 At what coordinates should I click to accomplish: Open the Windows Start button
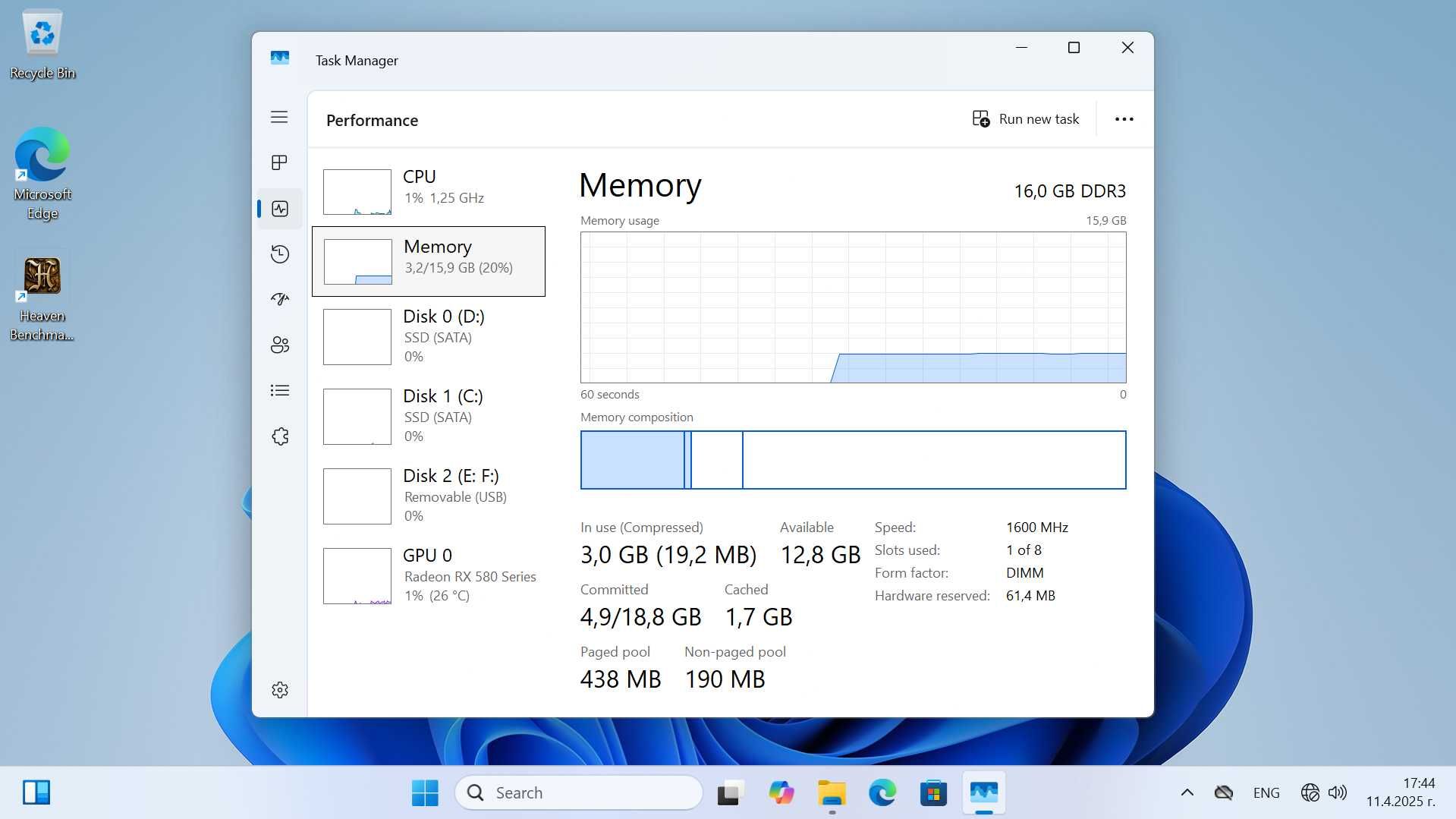click(425, 792)
